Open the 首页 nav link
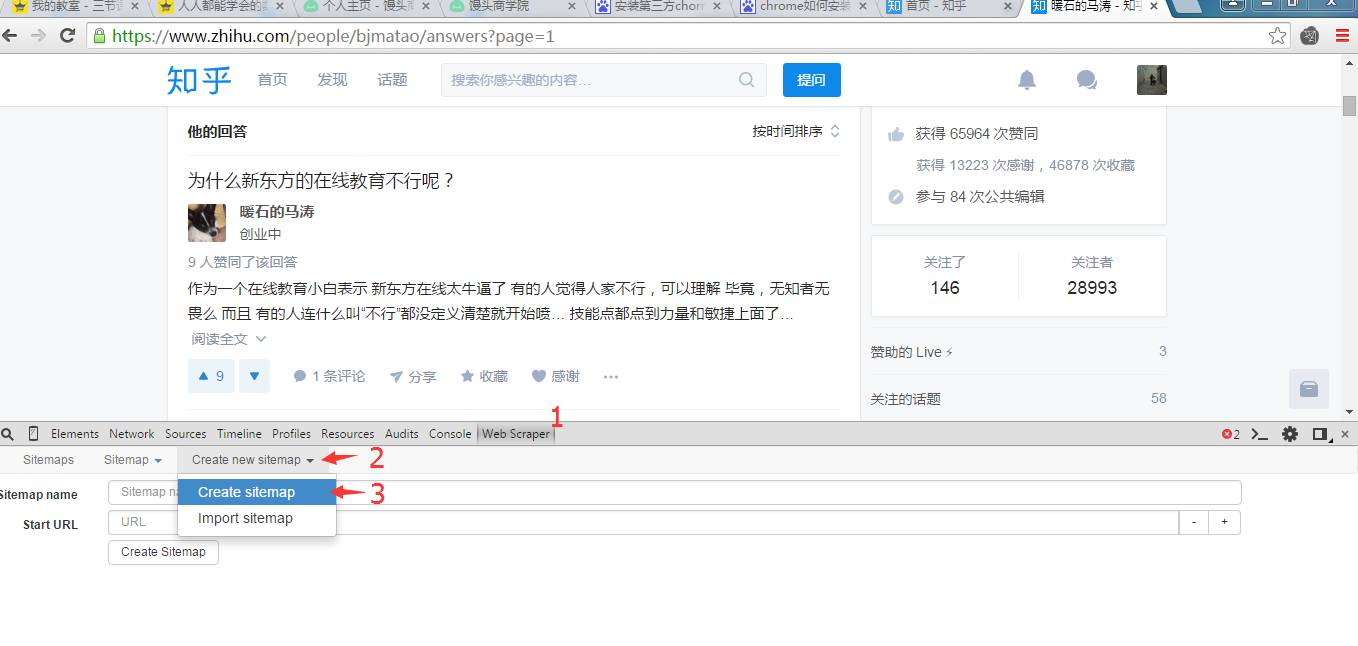Viewport: 1358px width, 646px height. coord(272,80)
